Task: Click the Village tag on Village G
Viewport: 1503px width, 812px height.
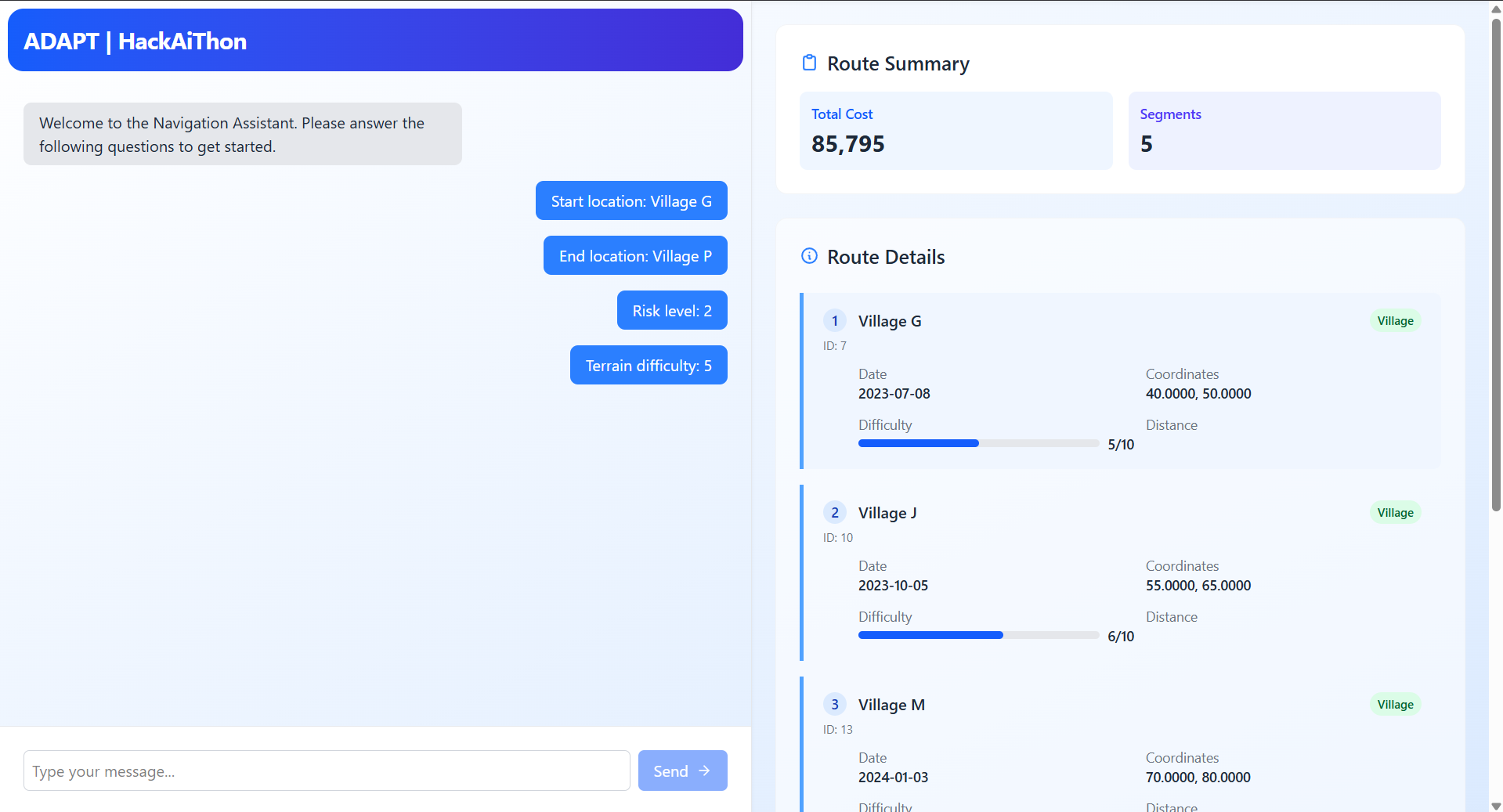Action: pos(1395,321)
